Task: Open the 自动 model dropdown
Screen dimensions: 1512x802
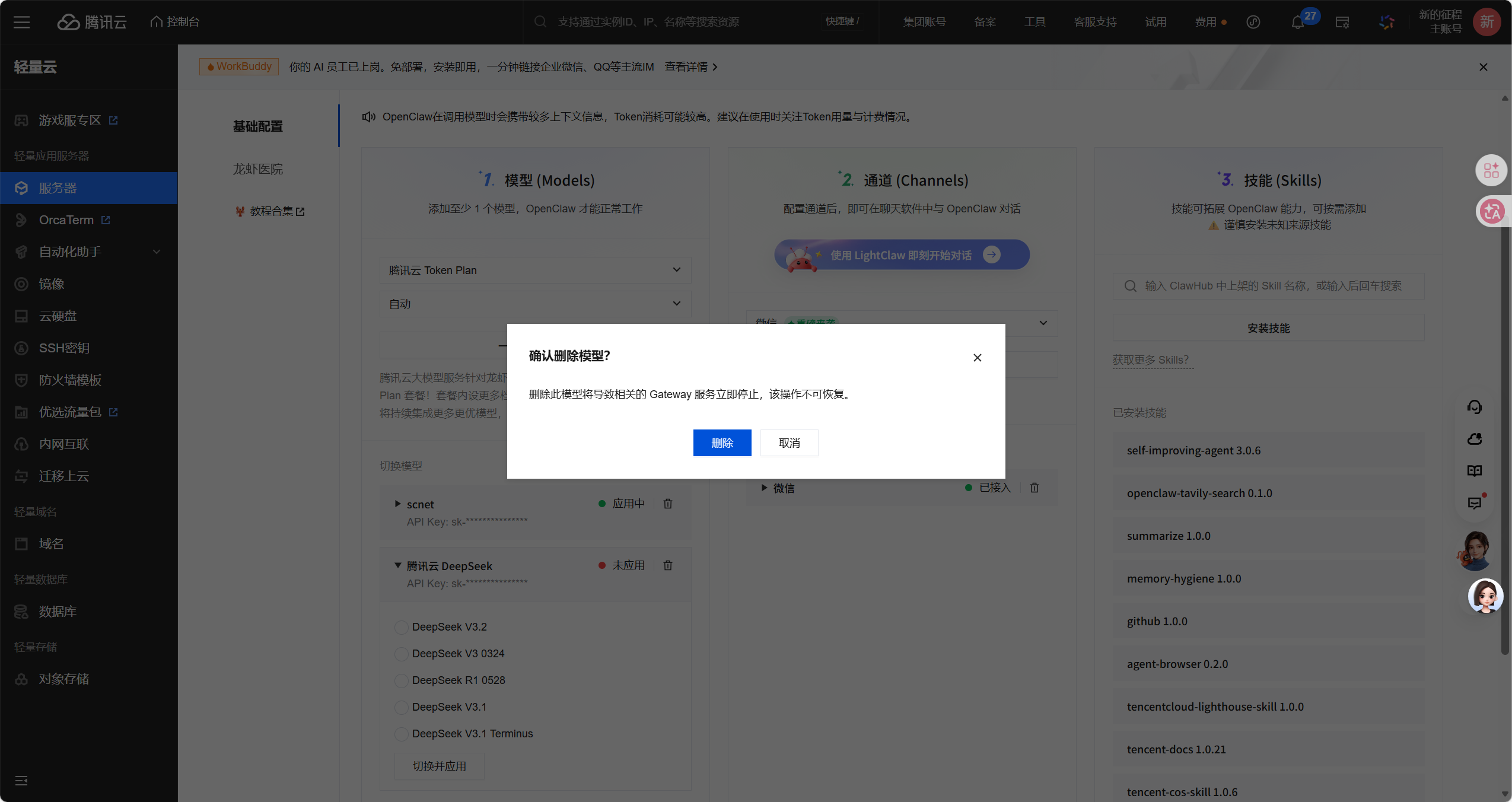Action: [535, 304]
